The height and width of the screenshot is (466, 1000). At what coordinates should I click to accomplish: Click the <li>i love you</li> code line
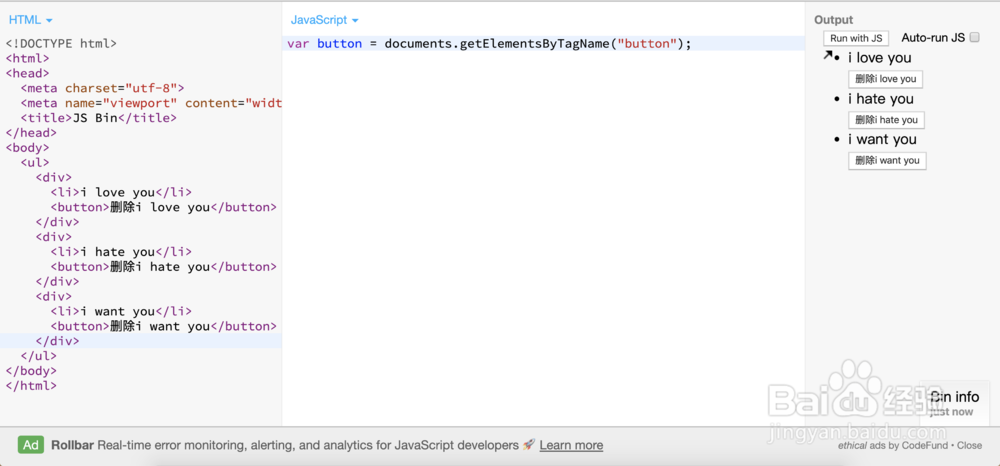[121, 193]
